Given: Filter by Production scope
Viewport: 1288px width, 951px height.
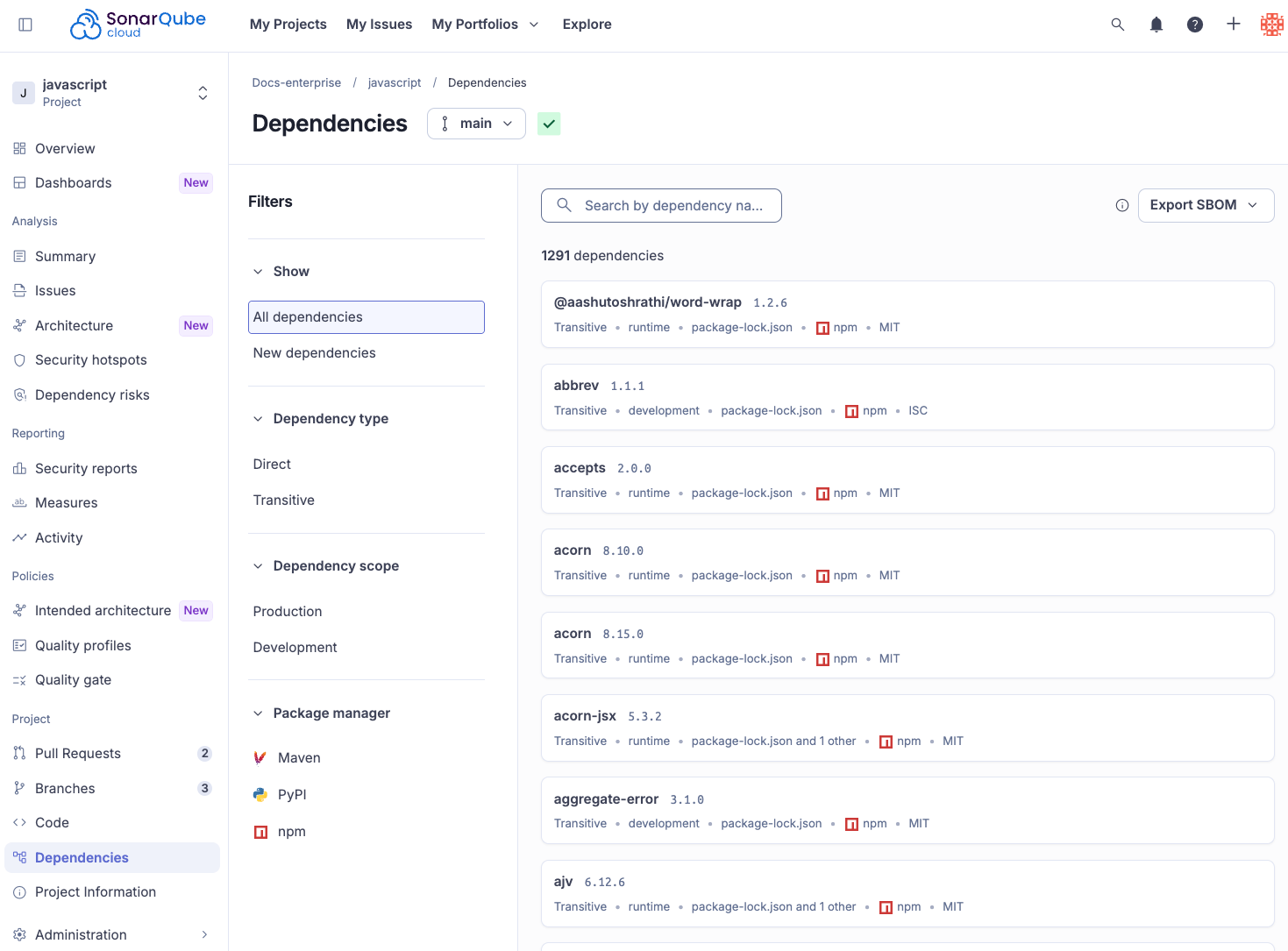Looking at the screenshot, I should [x=366, y=612].
